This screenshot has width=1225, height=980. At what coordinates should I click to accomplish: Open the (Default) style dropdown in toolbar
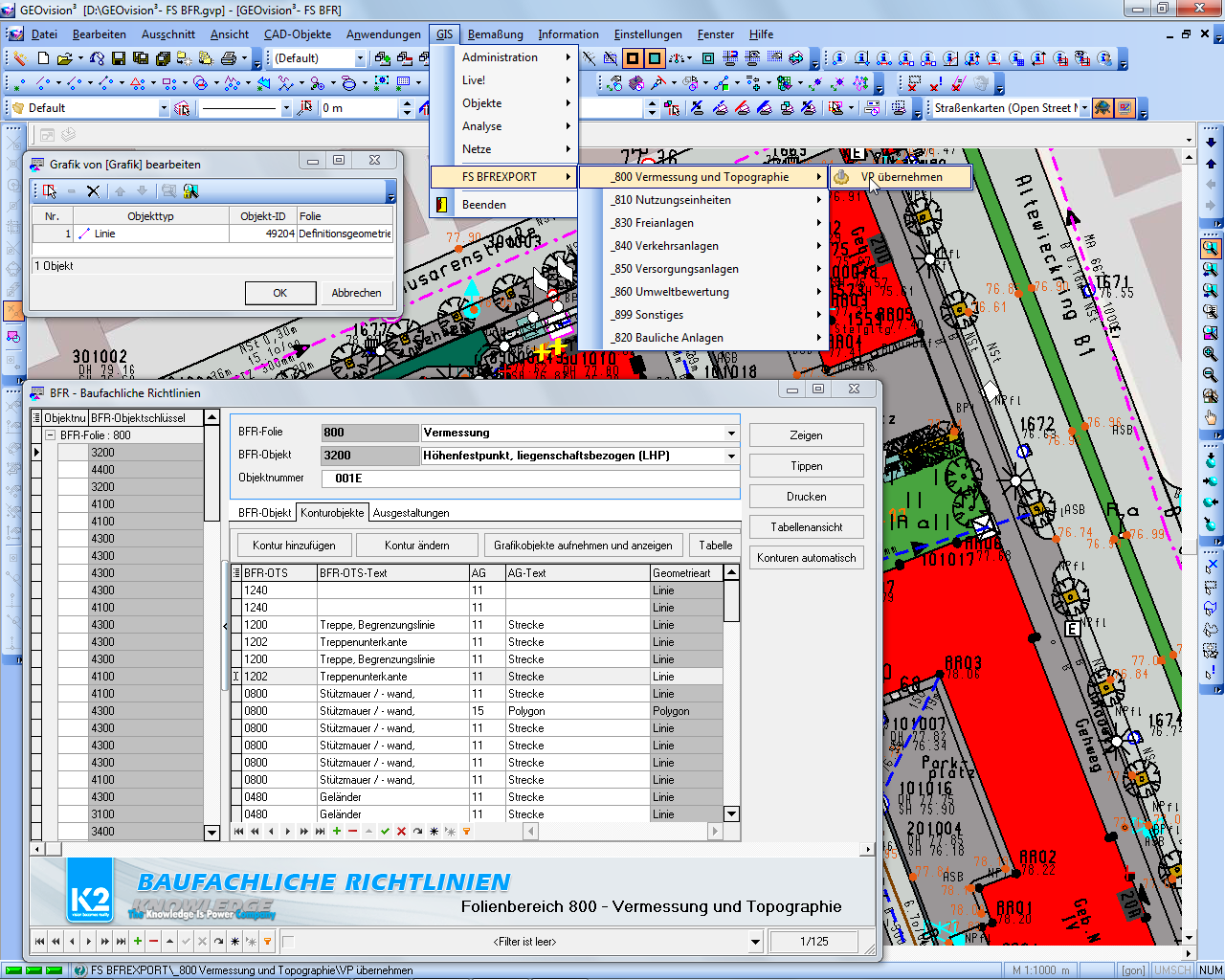tap(360, 58)
